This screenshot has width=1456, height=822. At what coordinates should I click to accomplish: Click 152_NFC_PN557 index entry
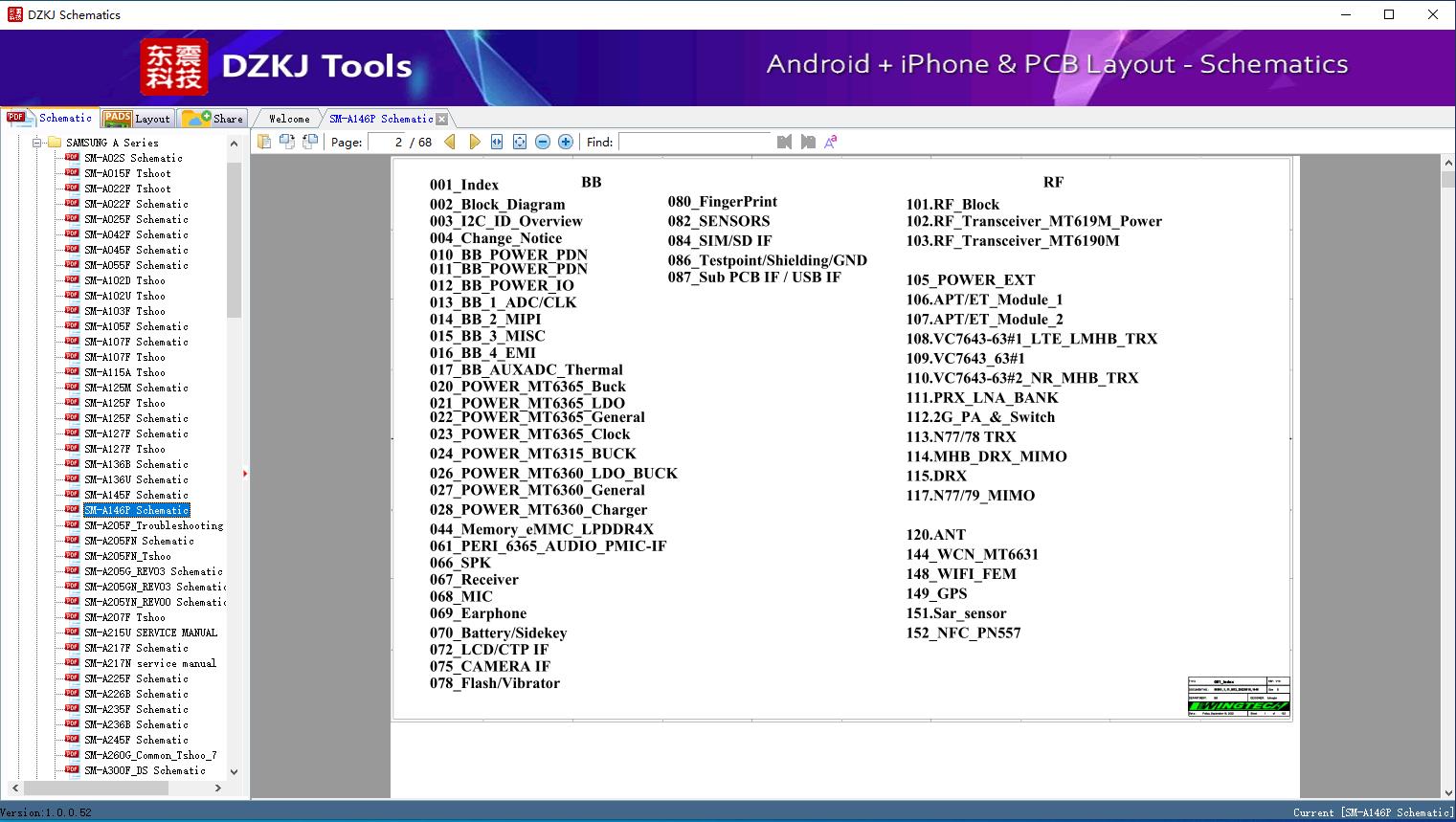(x=963, y=633)
